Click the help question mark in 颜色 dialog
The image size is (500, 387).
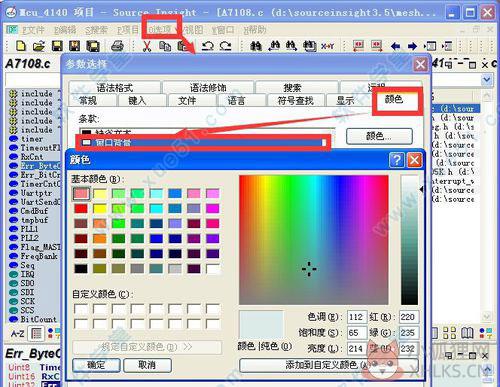[x=396, y=160]
